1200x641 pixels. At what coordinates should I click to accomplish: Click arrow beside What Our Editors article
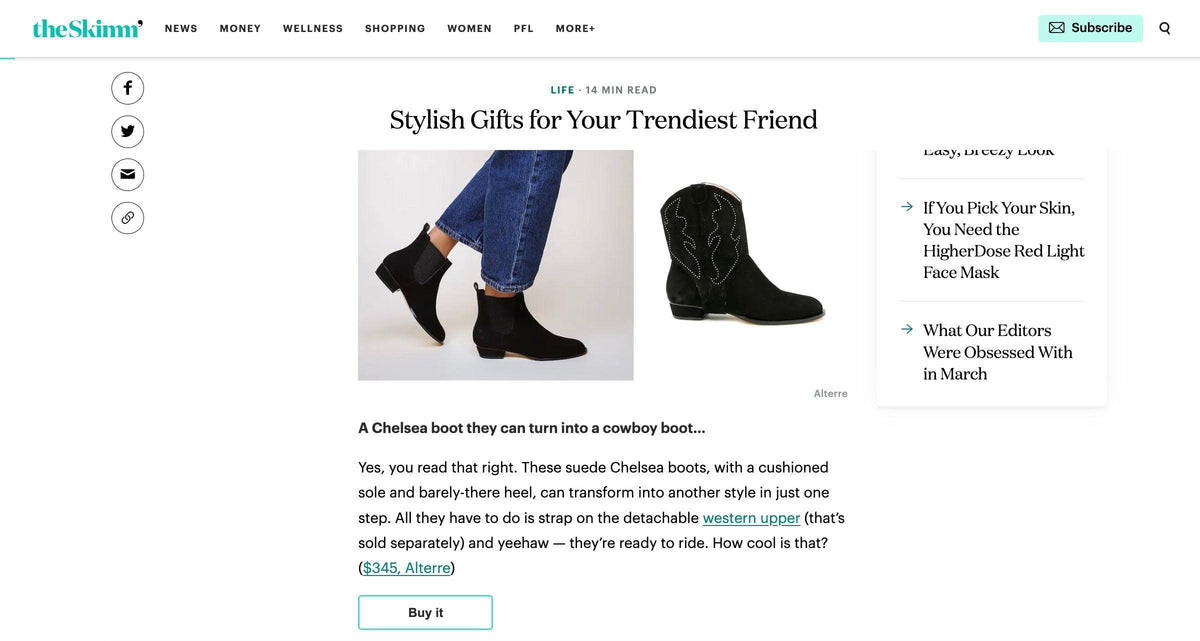[907, 329]
